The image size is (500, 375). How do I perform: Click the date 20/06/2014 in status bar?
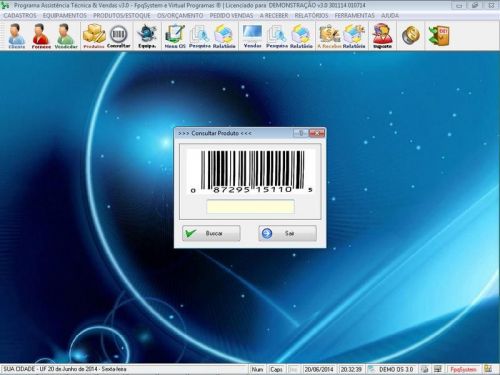coord(319,369)
